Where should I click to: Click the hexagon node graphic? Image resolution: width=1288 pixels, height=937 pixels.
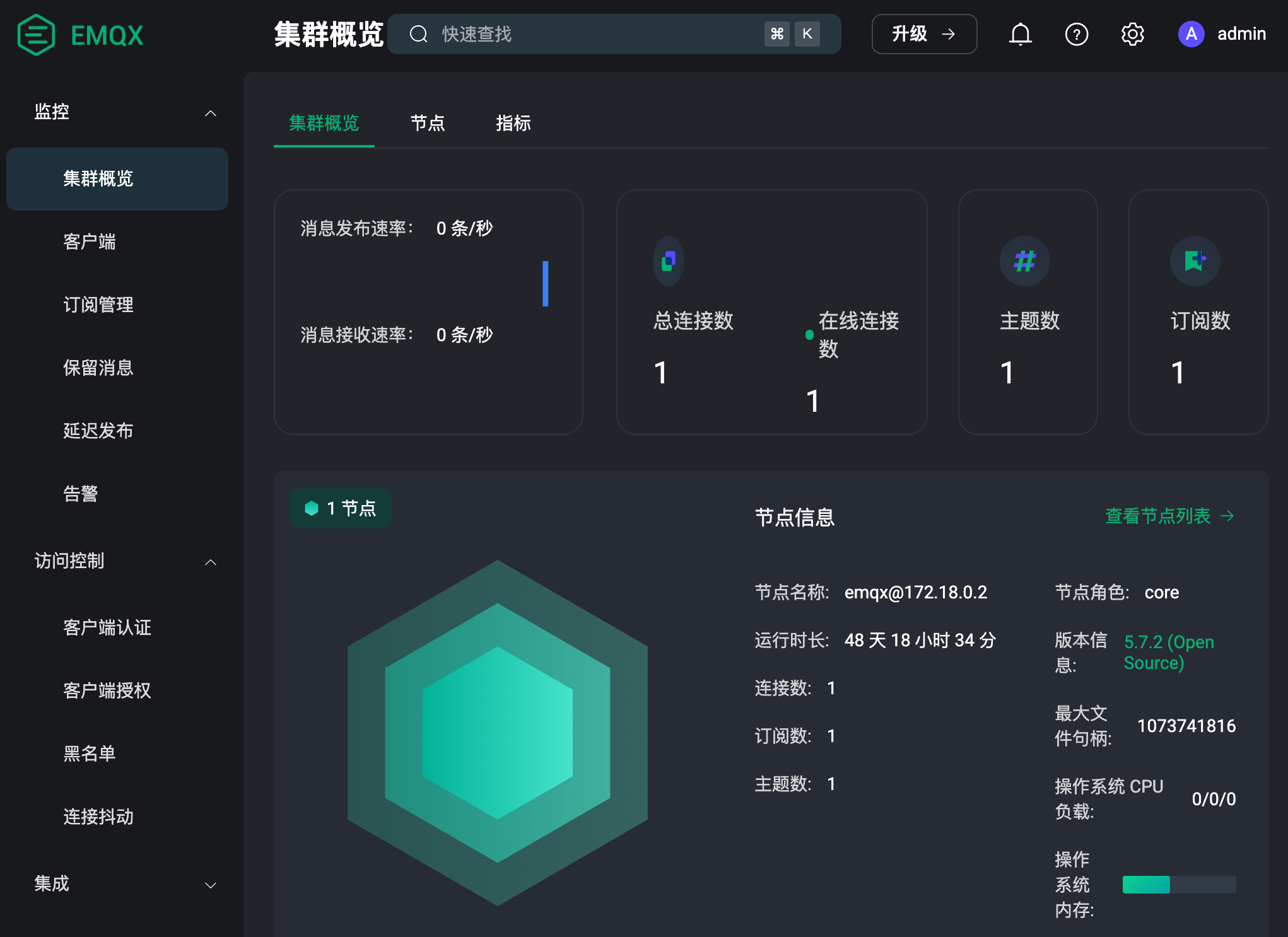pyautogui.click(x=497, y=733)
